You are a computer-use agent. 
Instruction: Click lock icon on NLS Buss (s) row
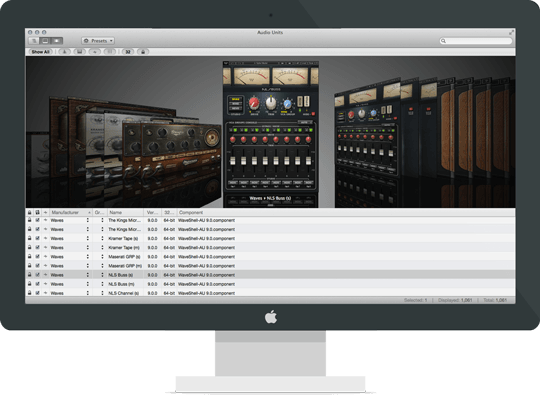[30, 274]
